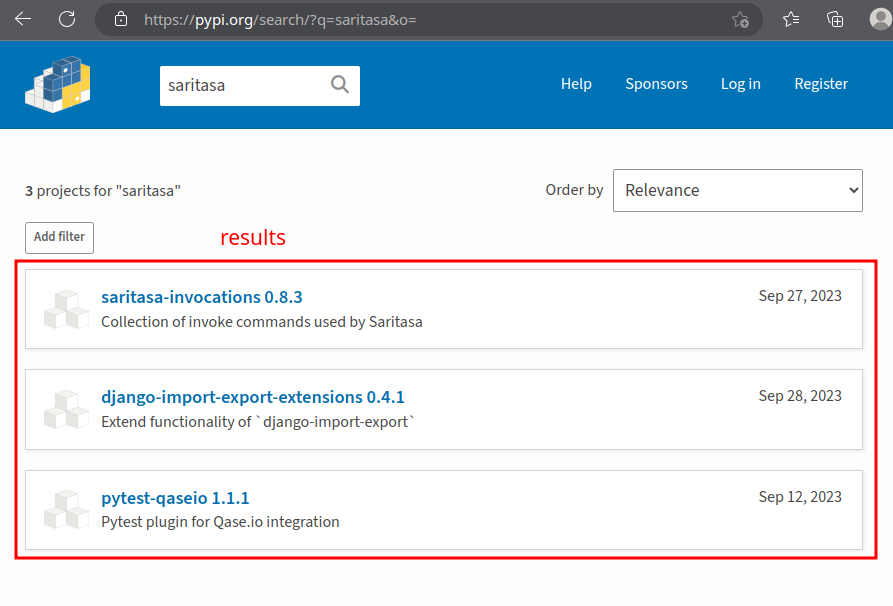The height and width of the screenshot is (606, 893).
Task: Go back with the browser back arrow
Action: [23, 19]
